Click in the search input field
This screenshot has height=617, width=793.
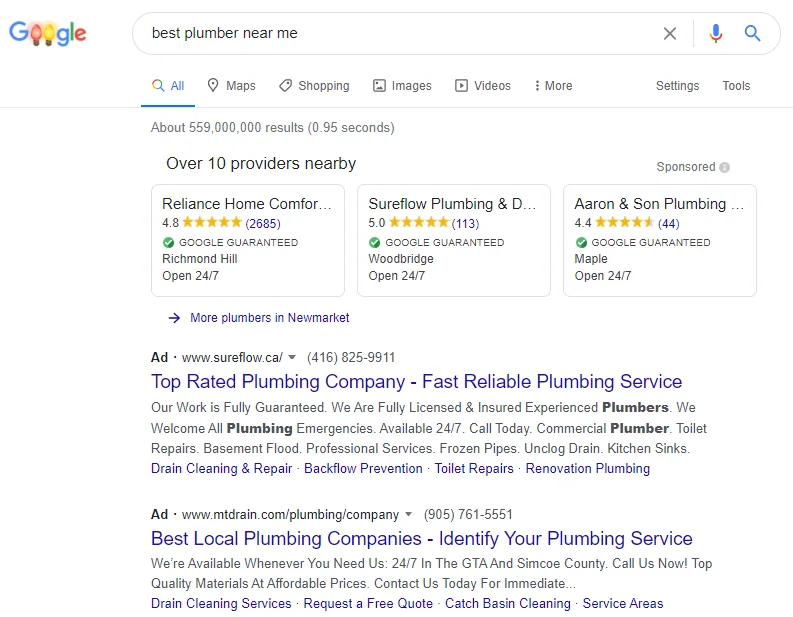click(400, 34)
